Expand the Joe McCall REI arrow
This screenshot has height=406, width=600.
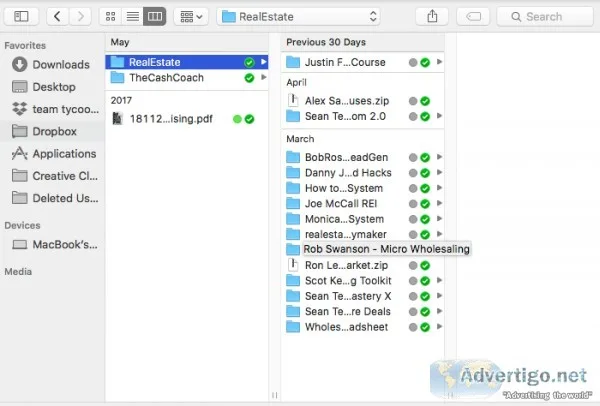pyautogui.click(x=439, y=203)
